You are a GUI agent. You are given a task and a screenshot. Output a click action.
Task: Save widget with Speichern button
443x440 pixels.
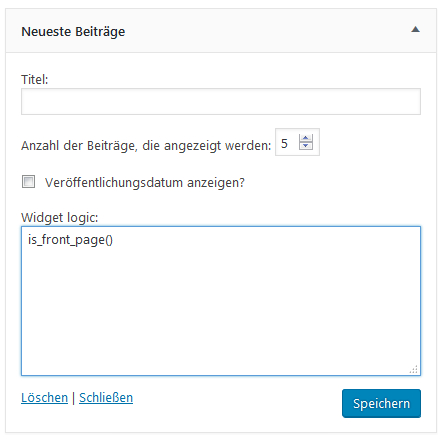pyautogui.click(x=381, y=403)
